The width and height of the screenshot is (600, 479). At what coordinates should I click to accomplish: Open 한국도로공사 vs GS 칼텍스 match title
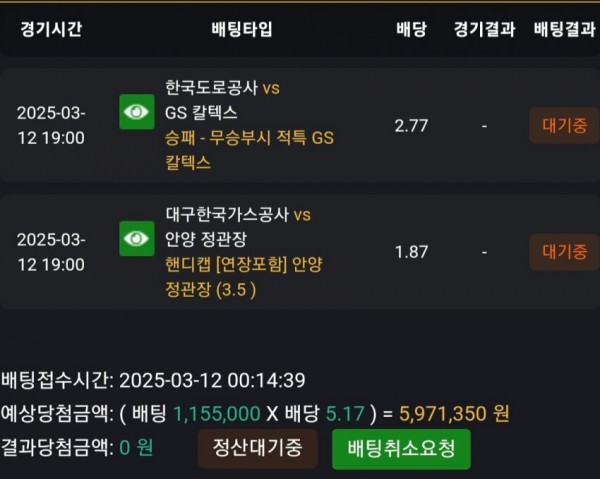(x=222, y=100)
